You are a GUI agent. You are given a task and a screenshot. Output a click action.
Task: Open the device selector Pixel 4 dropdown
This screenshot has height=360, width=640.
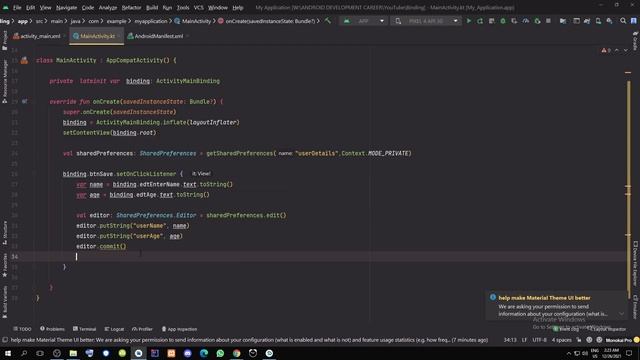[426, 21]
